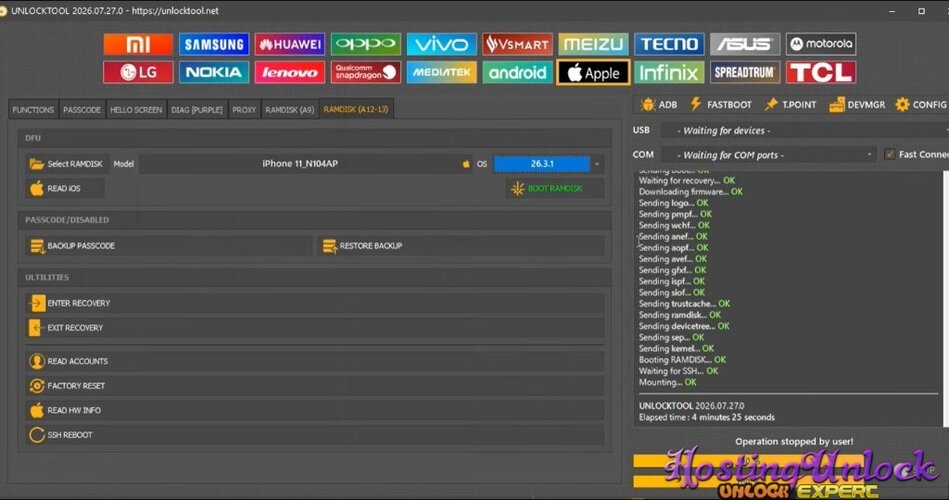Pick the Vivo brand logo
949x500 pixels.
441,44
